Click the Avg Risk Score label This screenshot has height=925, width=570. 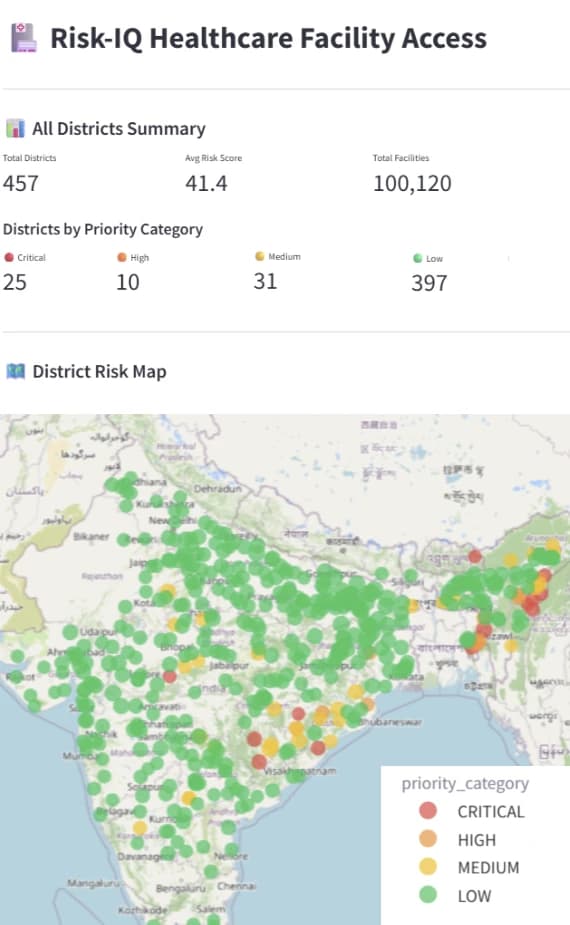pyautogui.click(x=214, y=158)
